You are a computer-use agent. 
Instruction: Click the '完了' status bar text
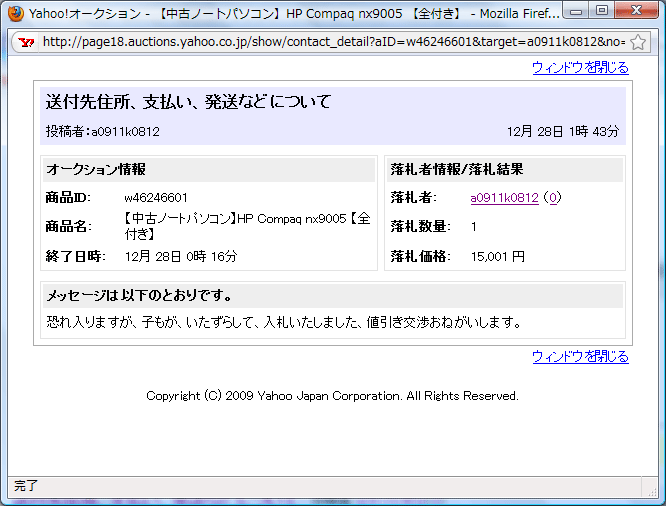click(26, 486)
